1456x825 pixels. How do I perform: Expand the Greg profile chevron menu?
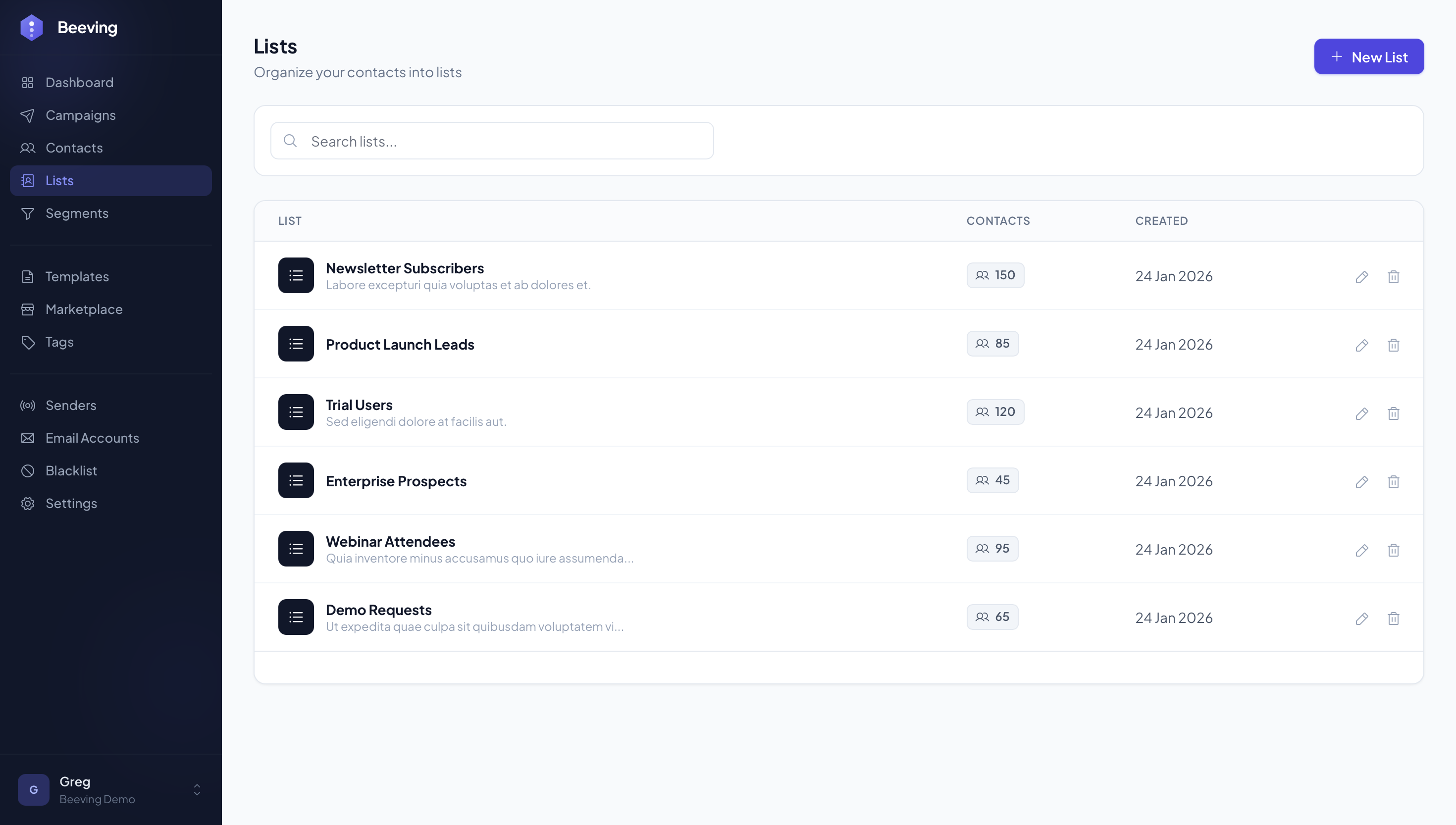point(197,790)
